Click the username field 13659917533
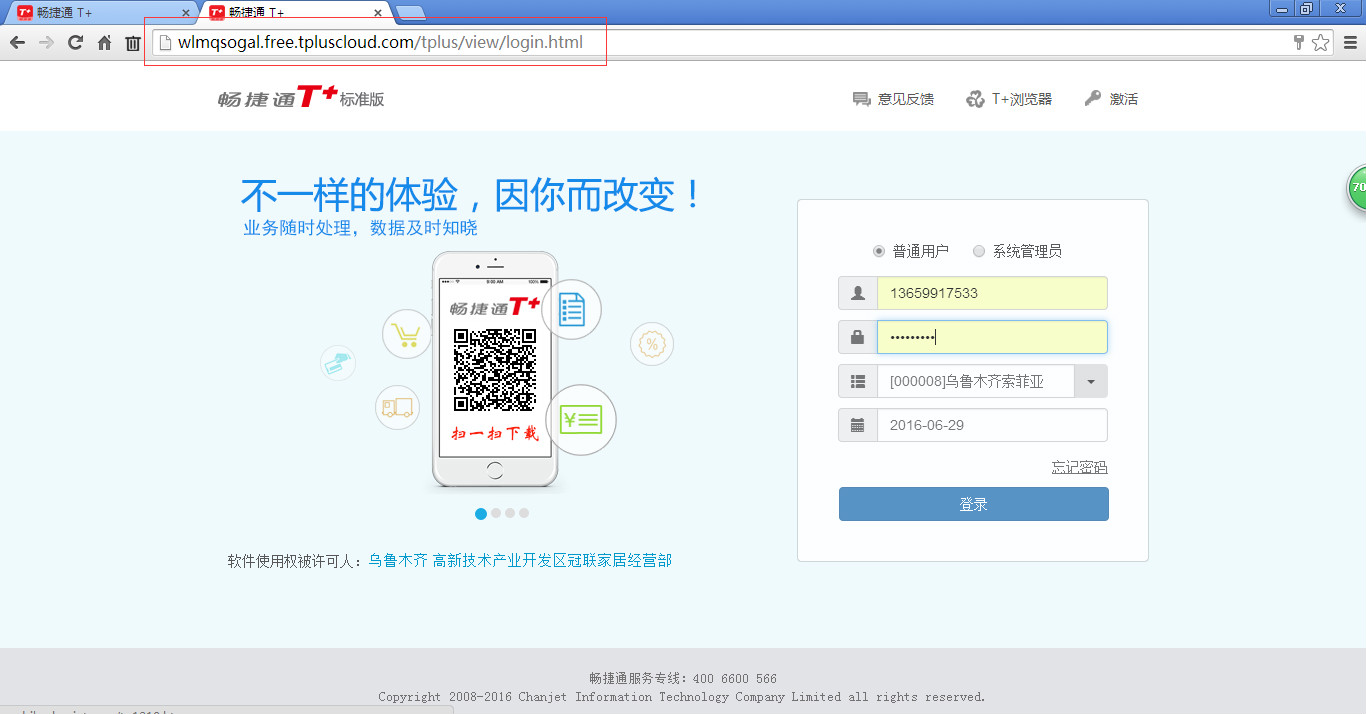This screenshot has height=714, width=1366. (x=992, y=293)
